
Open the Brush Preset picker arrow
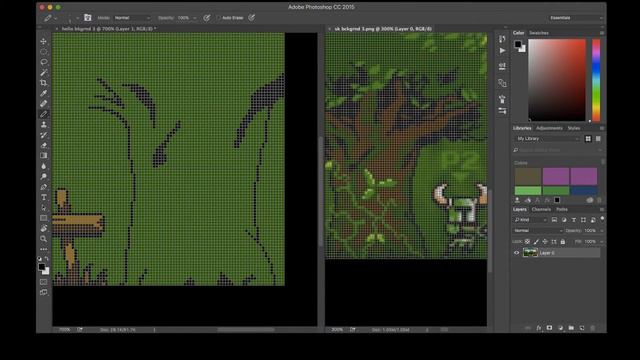[x=78, y=18]
